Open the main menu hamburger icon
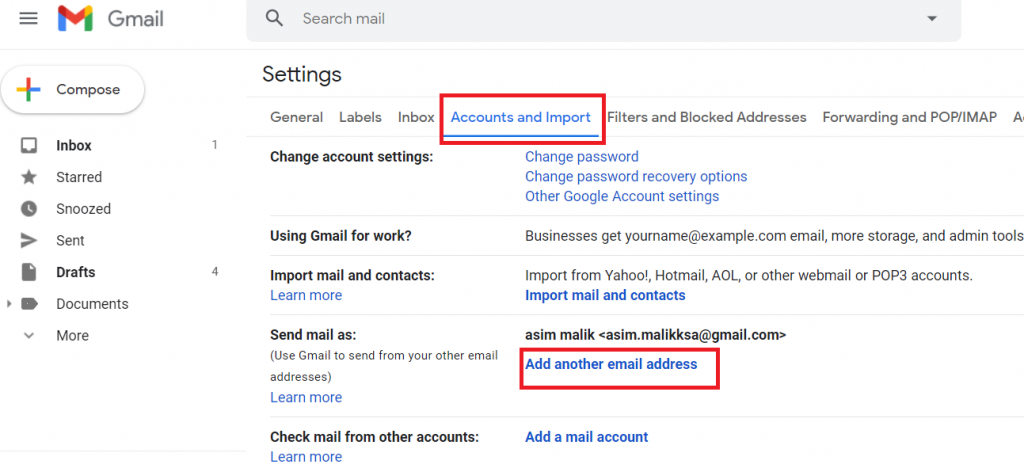This screenshot has width=1024, height=468. click(x=28, y=18)
